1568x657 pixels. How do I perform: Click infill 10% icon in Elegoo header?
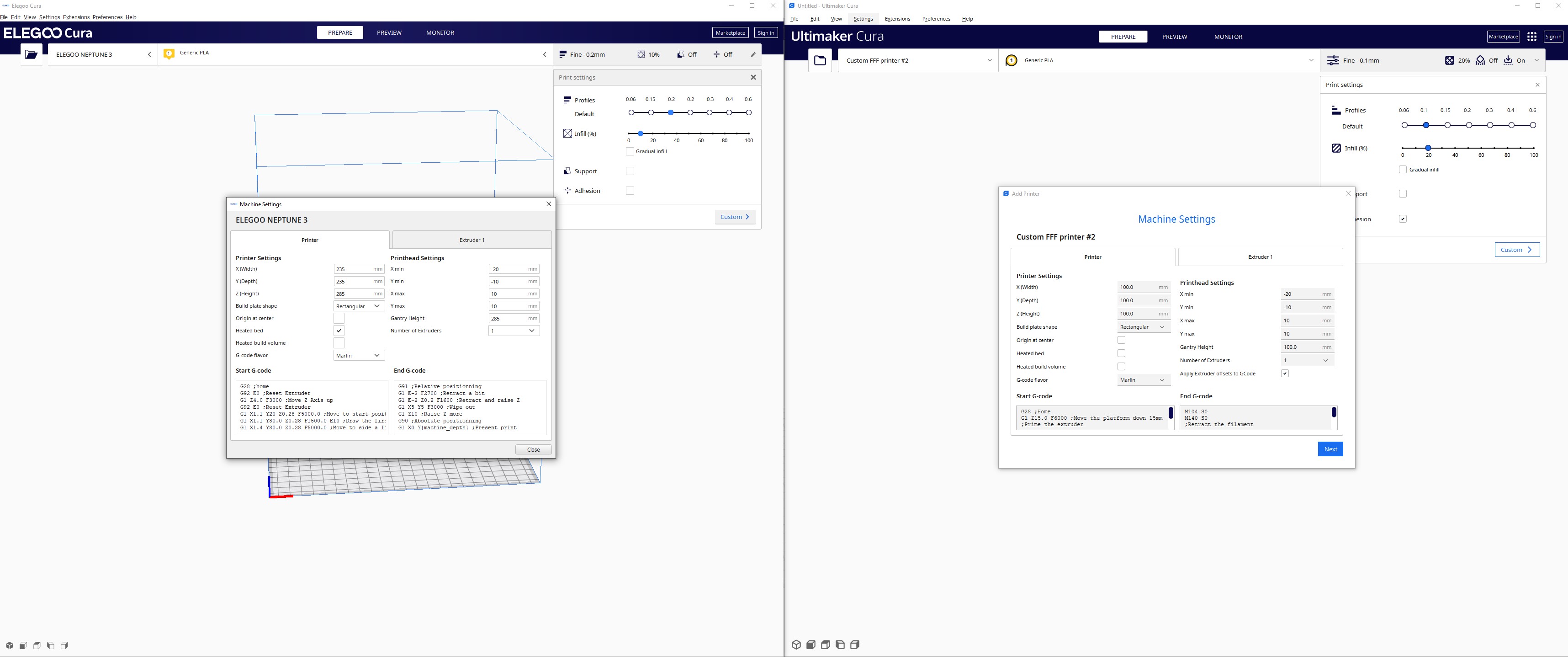pyautogui.click(x=641, y=54)
